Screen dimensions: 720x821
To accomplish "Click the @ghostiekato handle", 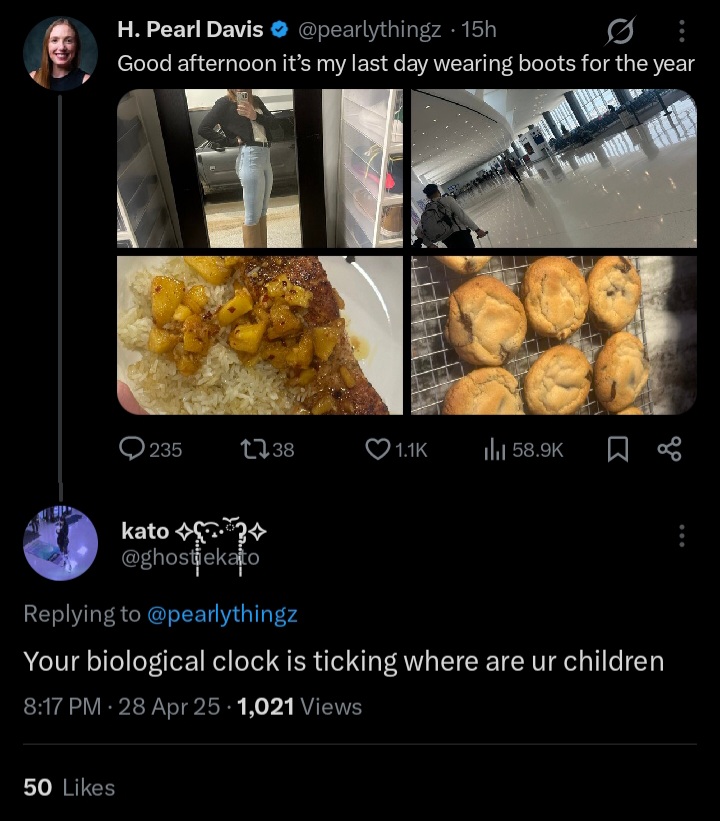I will (x=190, y=558).
